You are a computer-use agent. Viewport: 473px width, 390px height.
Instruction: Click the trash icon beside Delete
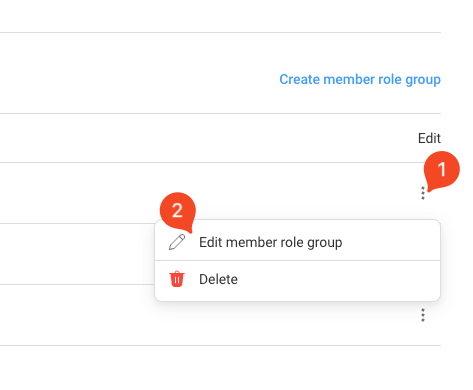(x=177, y=279)
